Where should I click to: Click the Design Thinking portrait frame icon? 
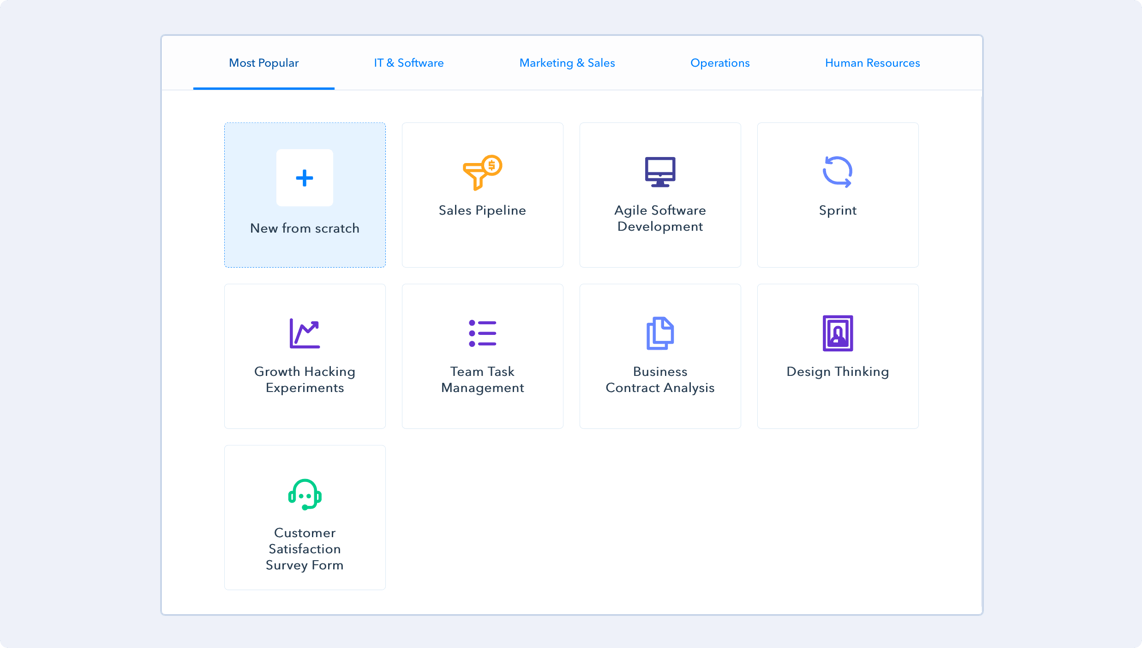click(x=837, y=333)
